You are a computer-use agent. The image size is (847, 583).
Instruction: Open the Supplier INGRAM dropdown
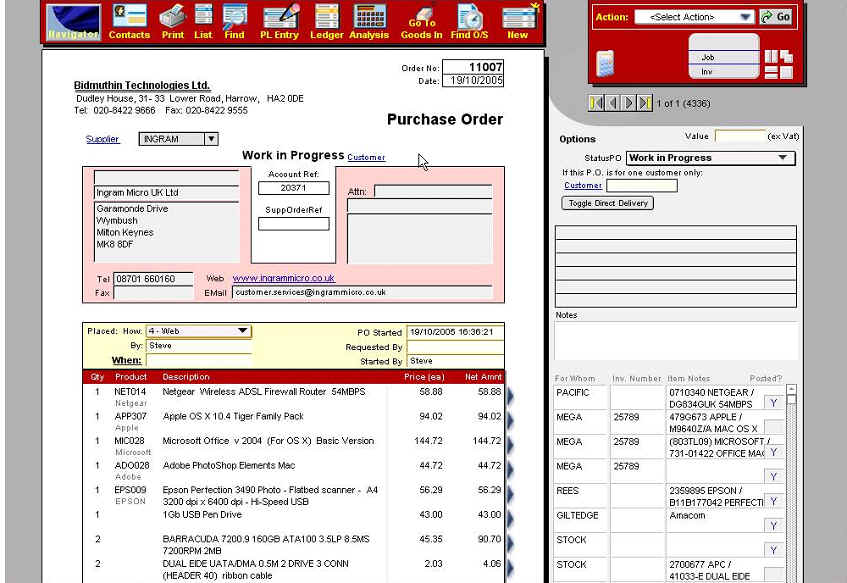pos(178,139)
